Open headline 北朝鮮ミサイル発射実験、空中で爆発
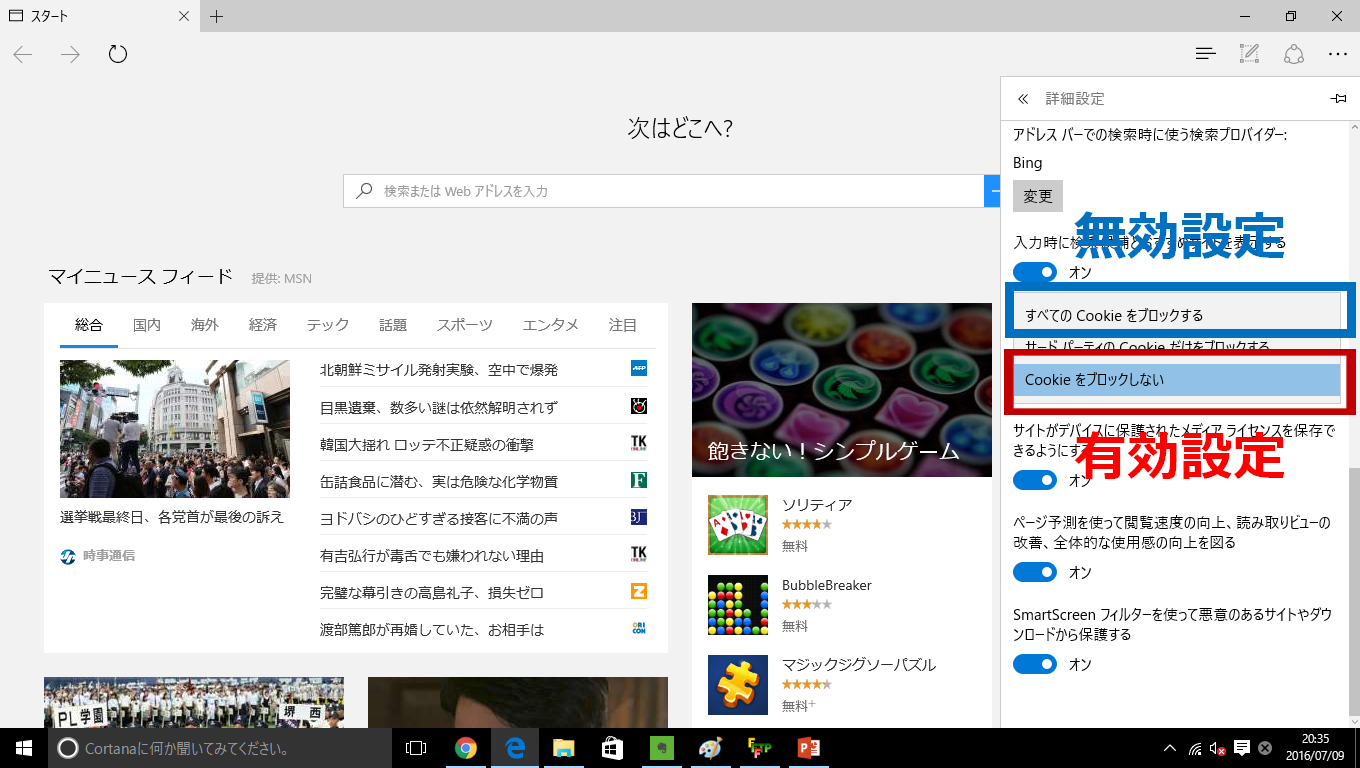The height and width of the screenshot is (768, 1360). (439, 370)
